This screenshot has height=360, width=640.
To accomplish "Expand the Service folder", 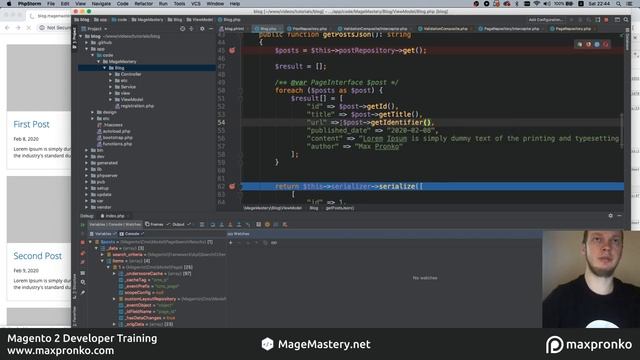I will (x=110, y=87).
